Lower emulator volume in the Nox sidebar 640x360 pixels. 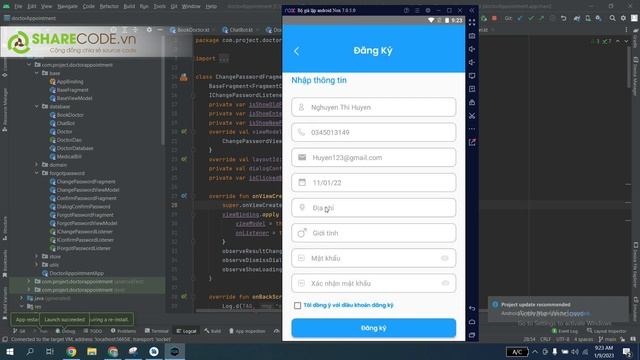(x=472, y=62)
